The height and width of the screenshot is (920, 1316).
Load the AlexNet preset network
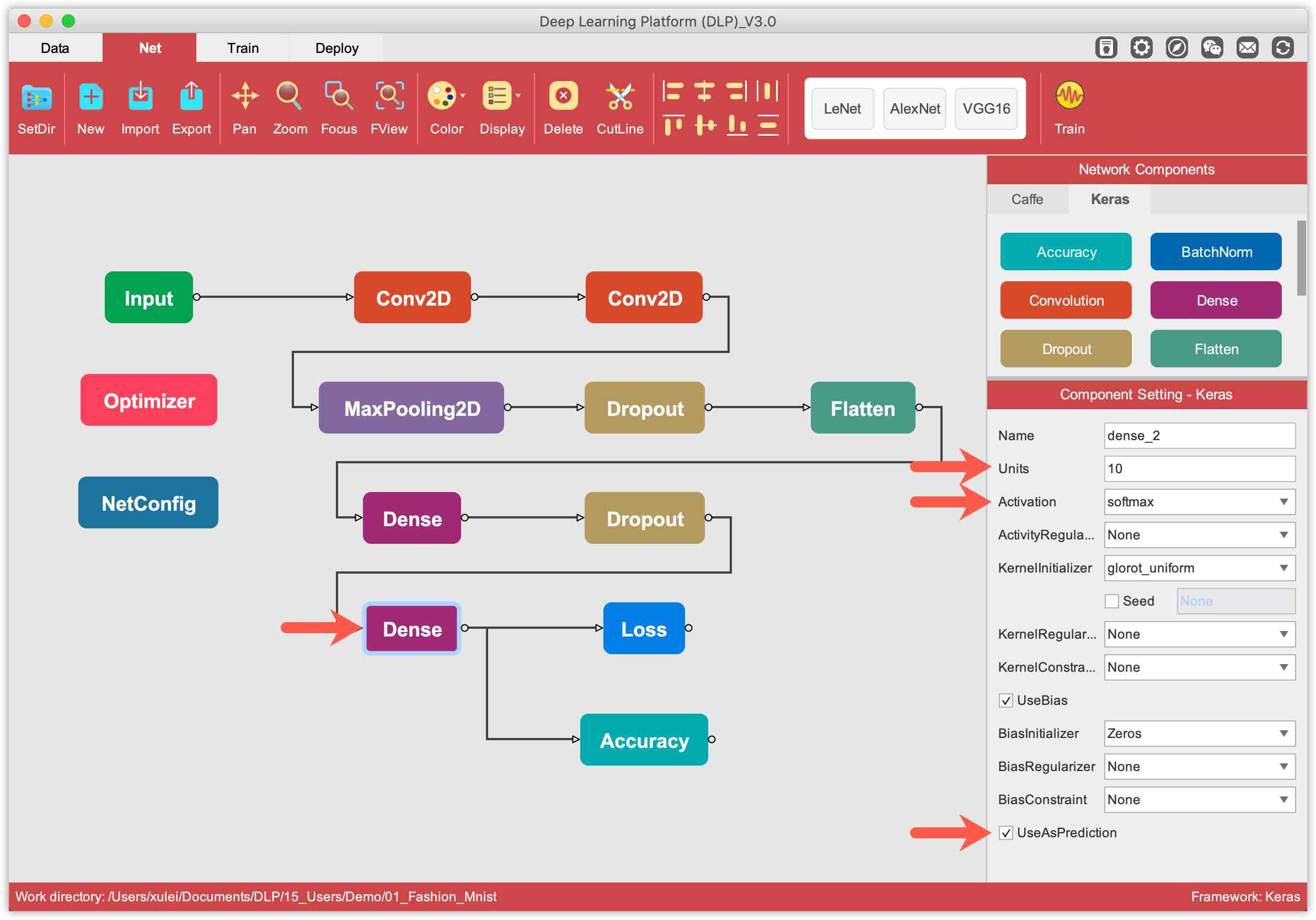pos(914,108)
